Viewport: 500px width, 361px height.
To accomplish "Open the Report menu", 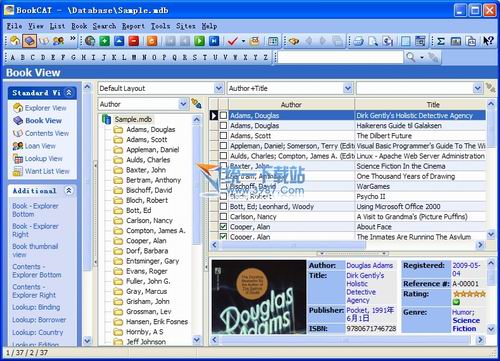I will (133, 26).
